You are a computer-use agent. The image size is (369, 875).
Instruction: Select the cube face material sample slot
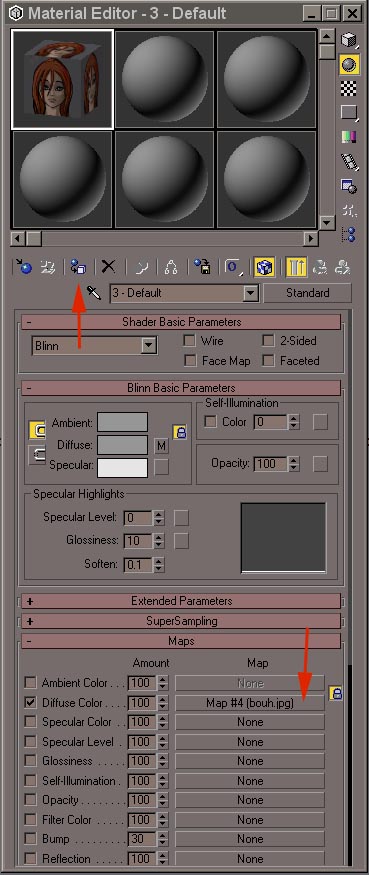click(x=62, y=79)
